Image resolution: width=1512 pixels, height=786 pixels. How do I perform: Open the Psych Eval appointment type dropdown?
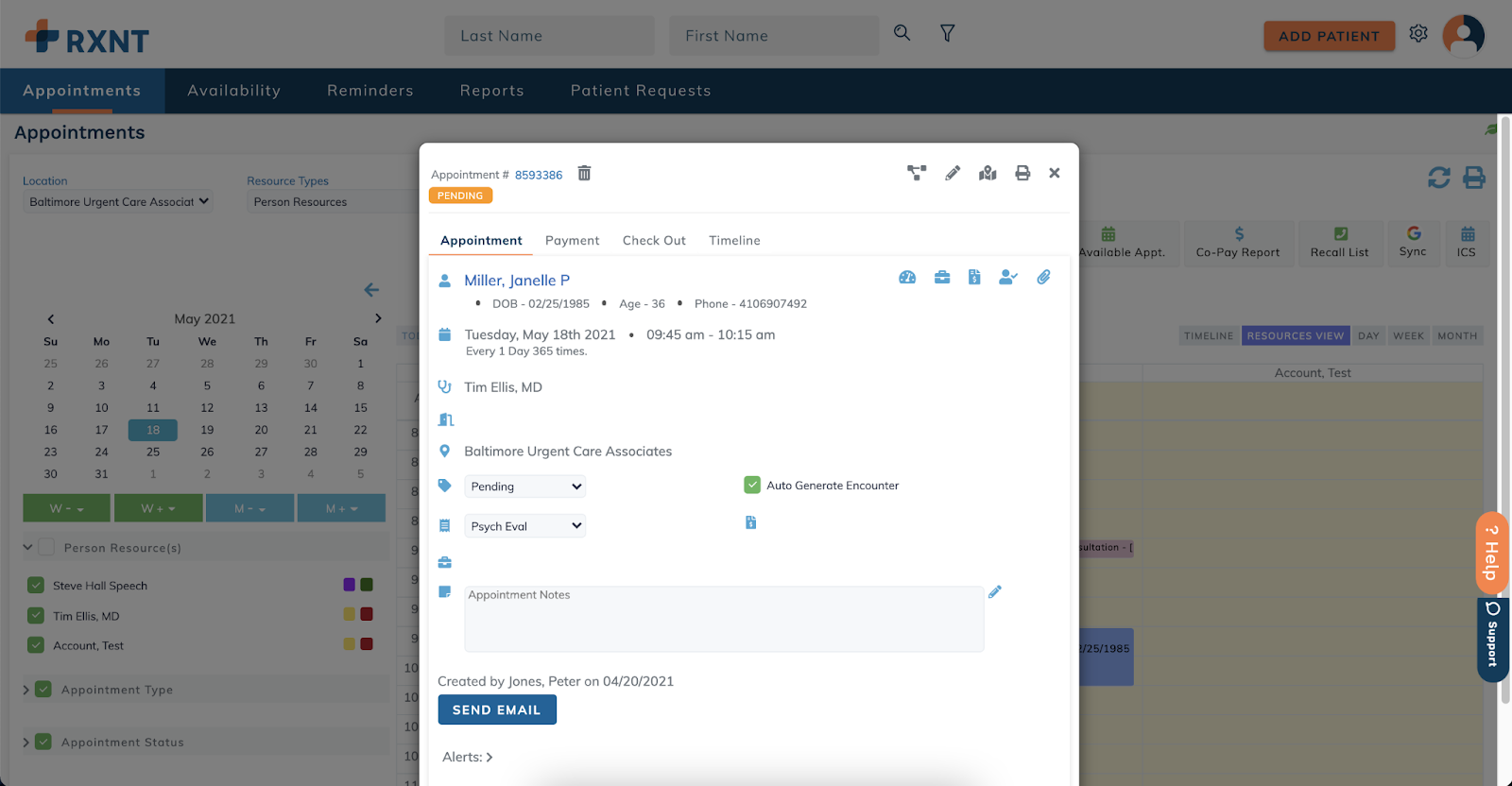click(x=525, y=526)
